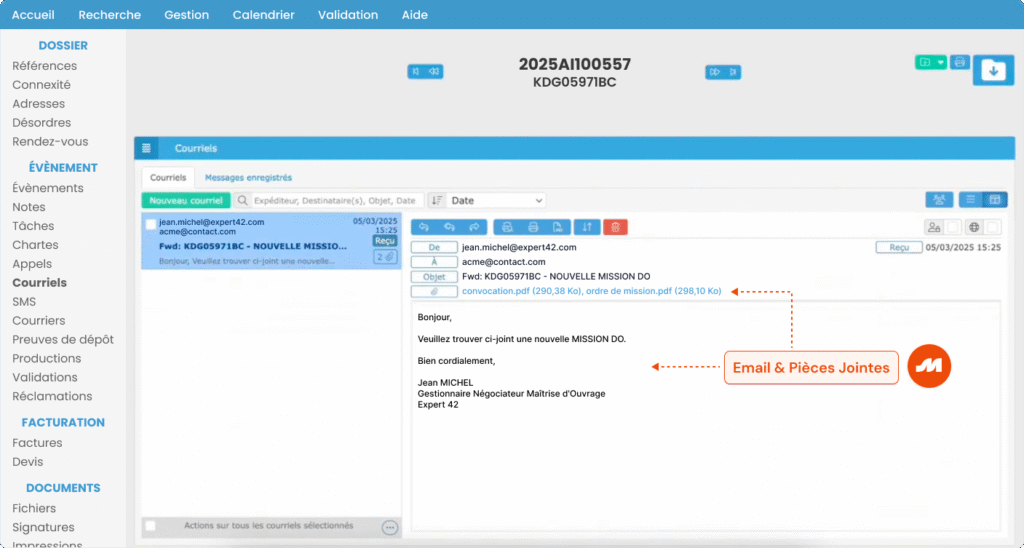Image resolution: width=1024 pixels, height=548 pixels.
Task: Open Factures in the sidebar
Action: coord(37,443)
